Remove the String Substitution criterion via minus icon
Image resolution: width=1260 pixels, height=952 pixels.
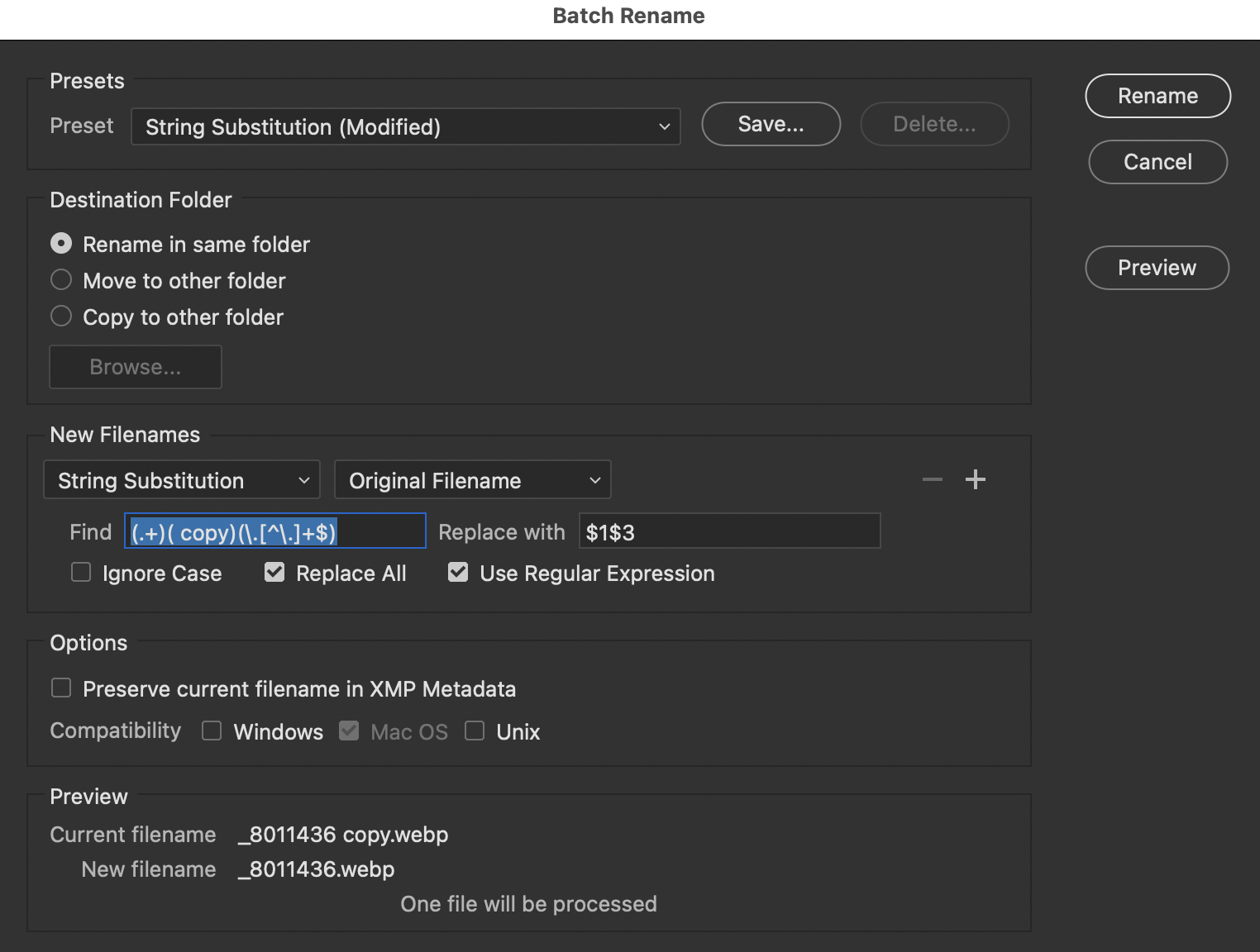pos(932,479)
